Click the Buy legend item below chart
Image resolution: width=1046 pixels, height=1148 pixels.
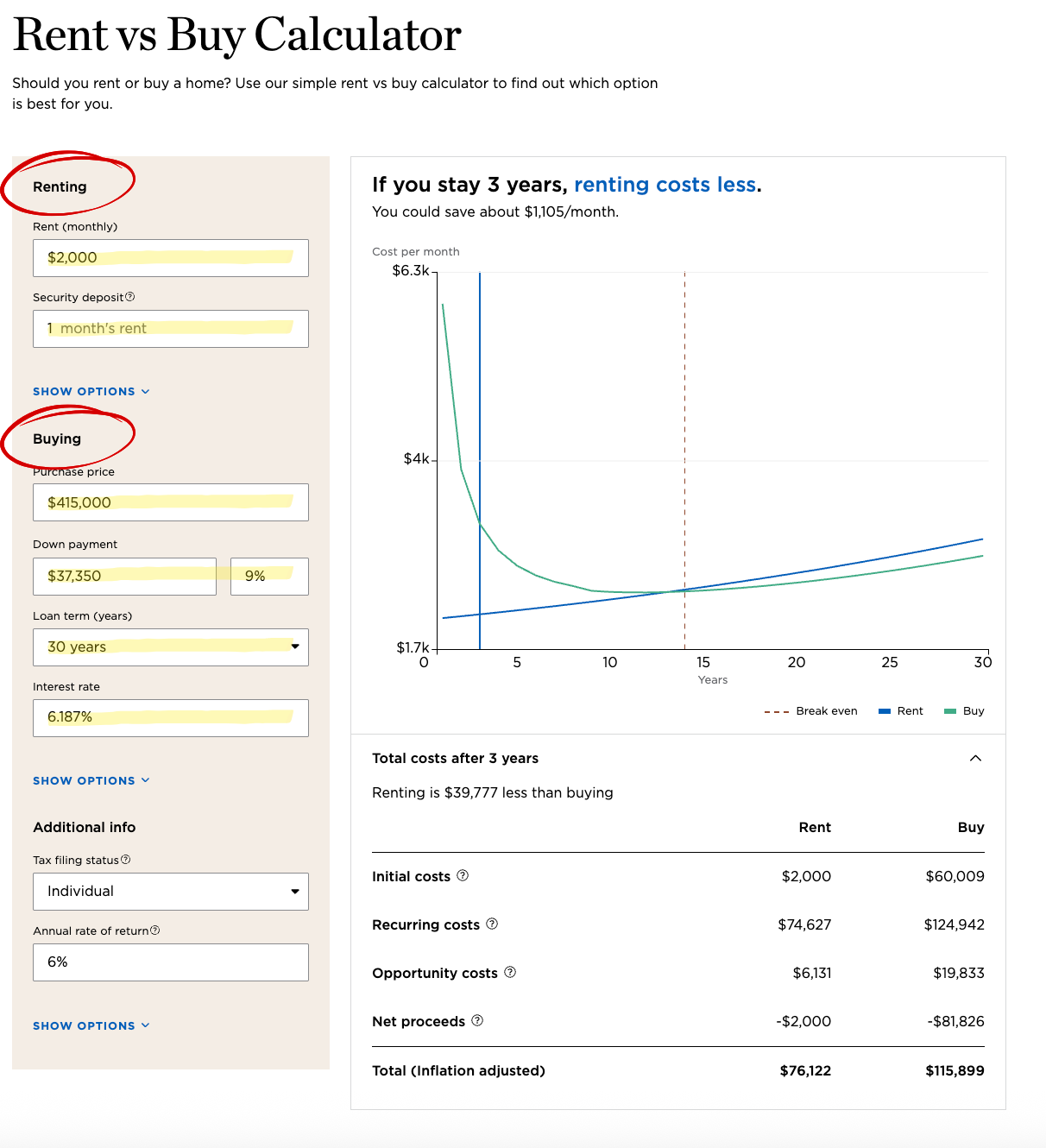tap(964, 711)
